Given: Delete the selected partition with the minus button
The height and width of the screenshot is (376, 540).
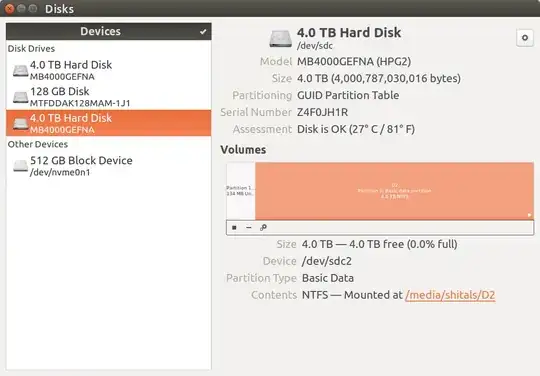Looking at the screenshot, I should (249, 227).
